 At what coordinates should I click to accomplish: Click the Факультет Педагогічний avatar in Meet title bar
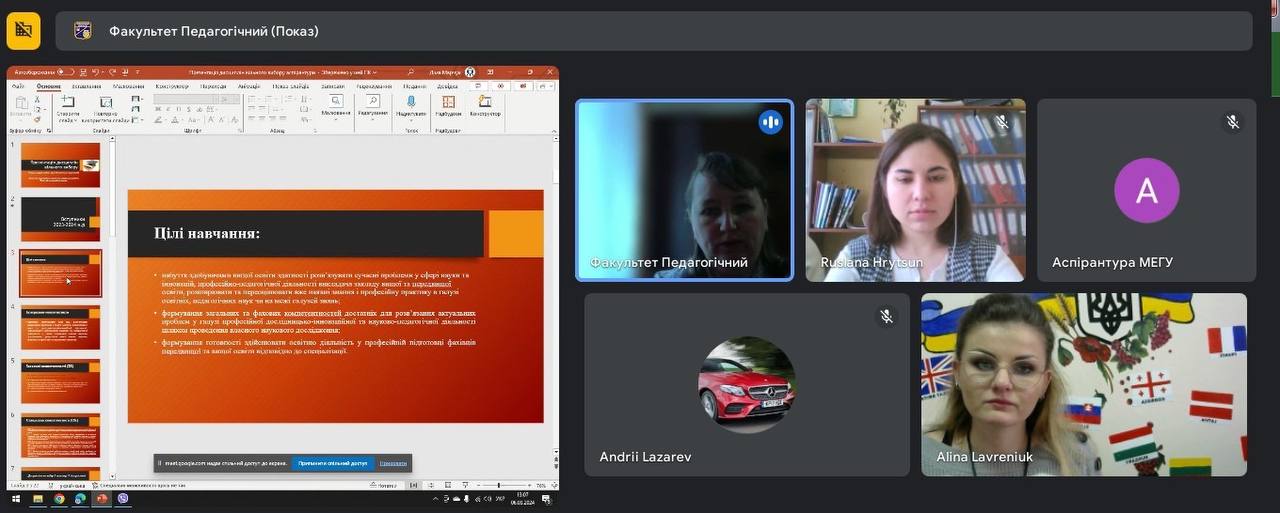(83, 31)
